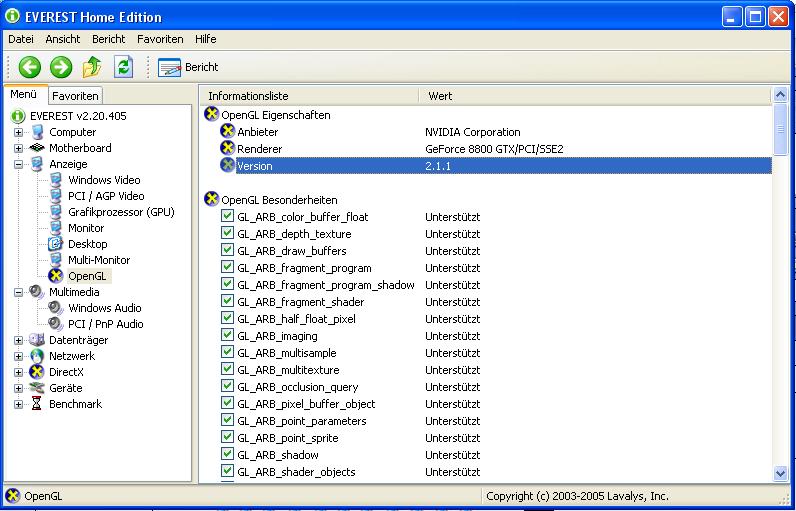Select the Computer icon in tree
Image resolution: width=796 pixels, height=511 pixels.
click(37, 132)
